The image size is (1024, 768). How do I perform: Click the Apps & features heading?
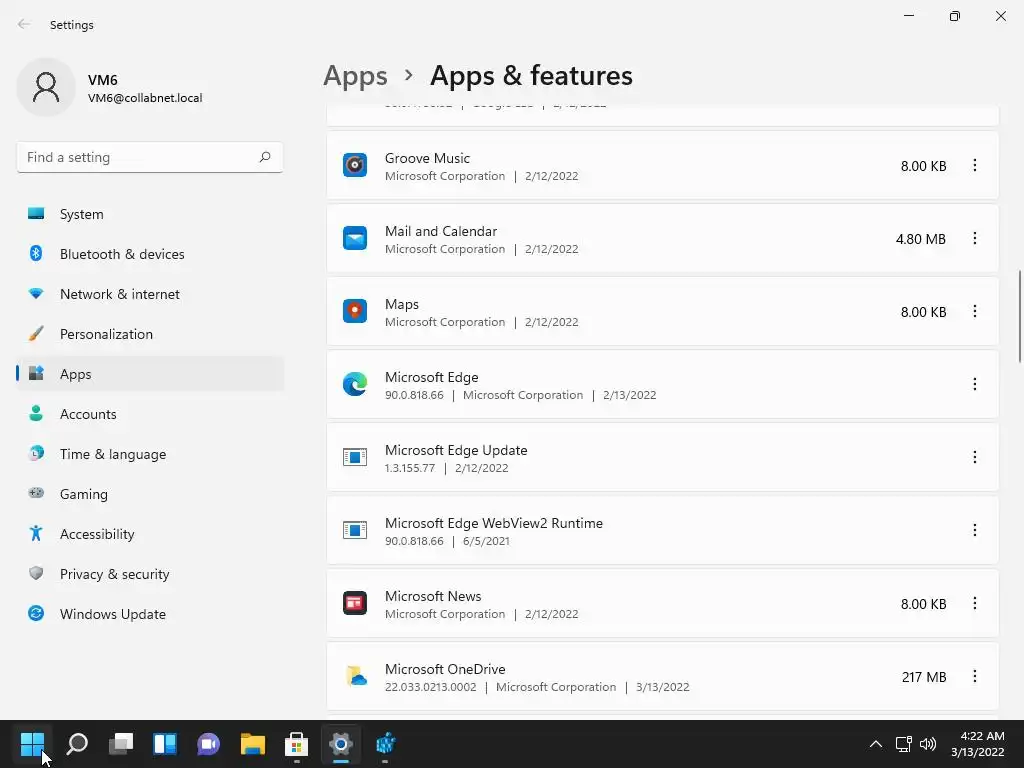tap(531, 76)
